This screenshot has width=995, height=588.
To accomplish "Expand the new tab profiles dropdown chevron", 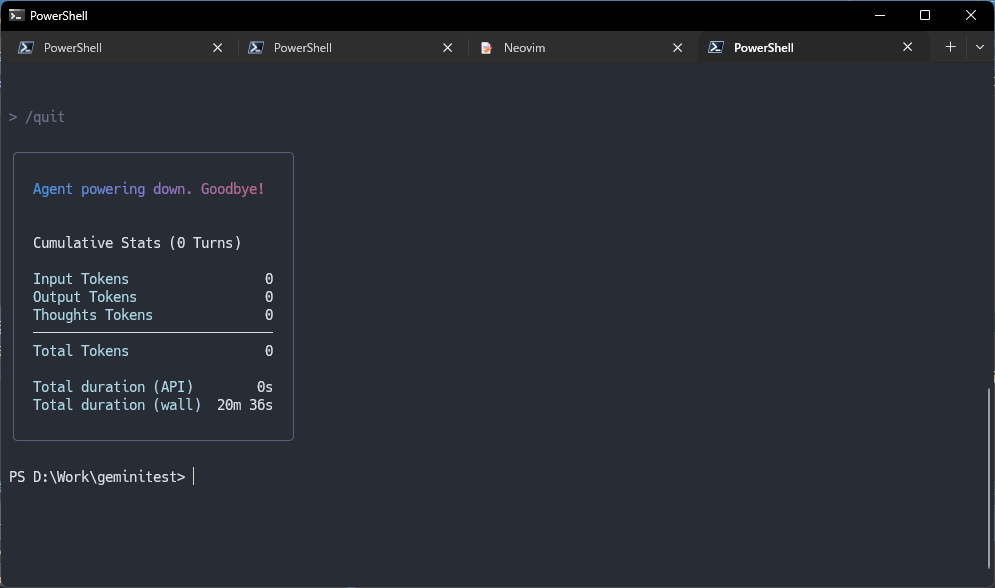I will (x=979, y=47).
